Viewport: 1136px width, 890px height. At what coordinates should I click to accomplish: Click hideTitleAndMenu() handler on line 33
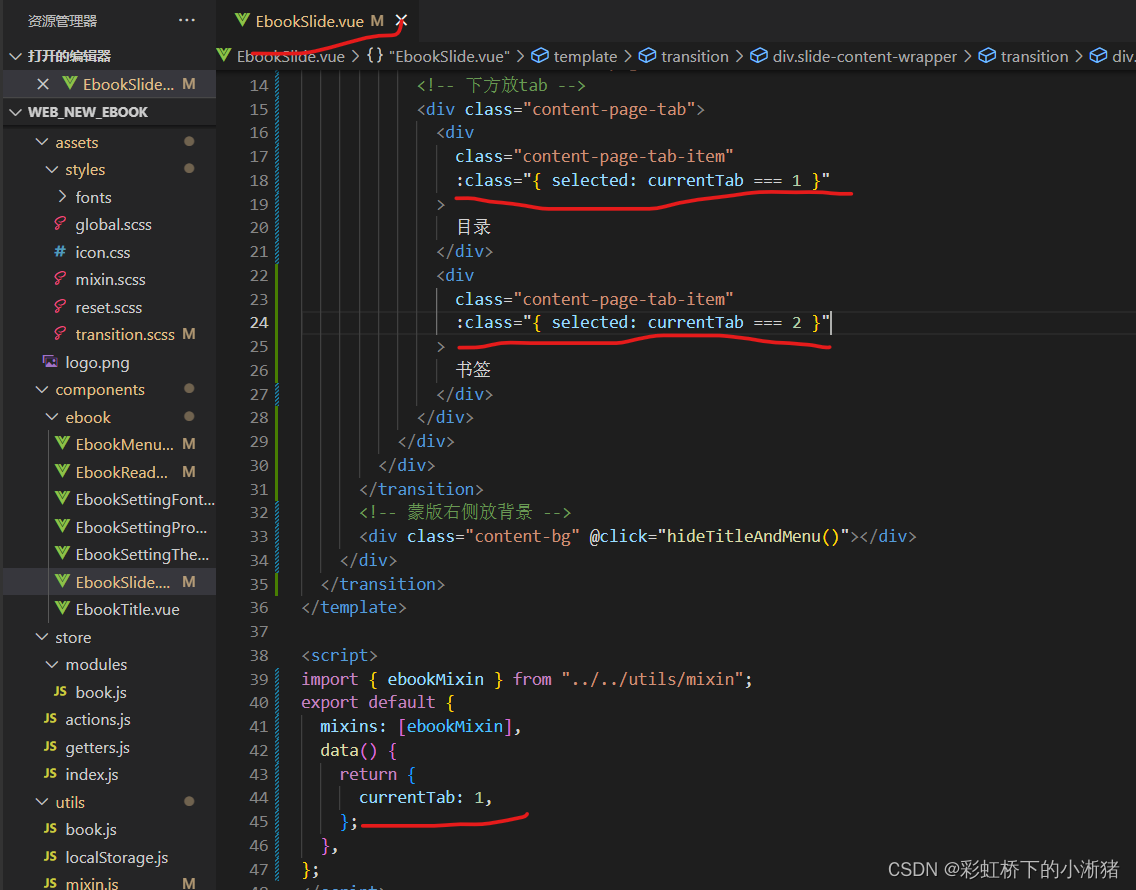click(753, 536)
